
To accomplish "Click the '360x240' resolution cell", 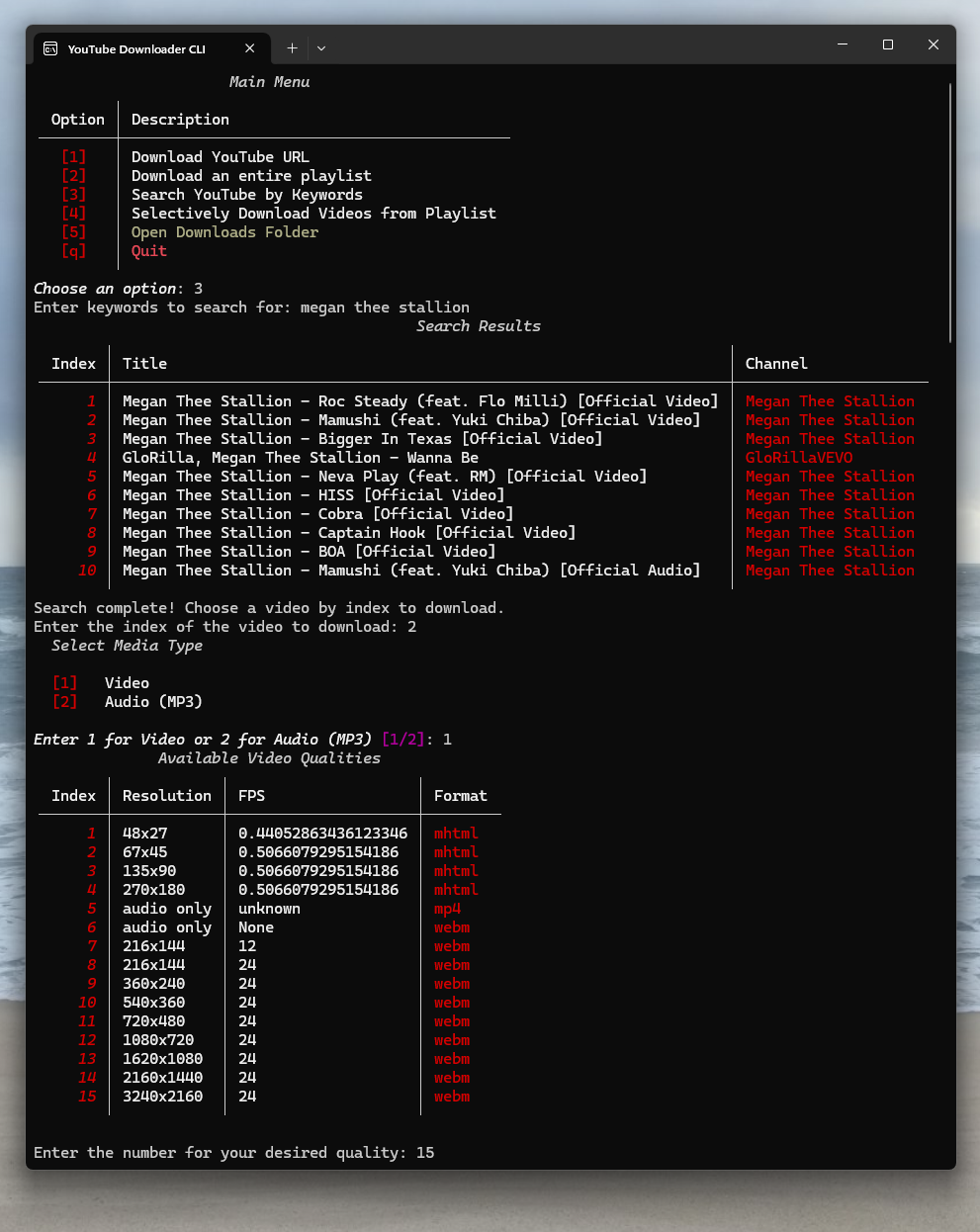I will coord(153,984).
